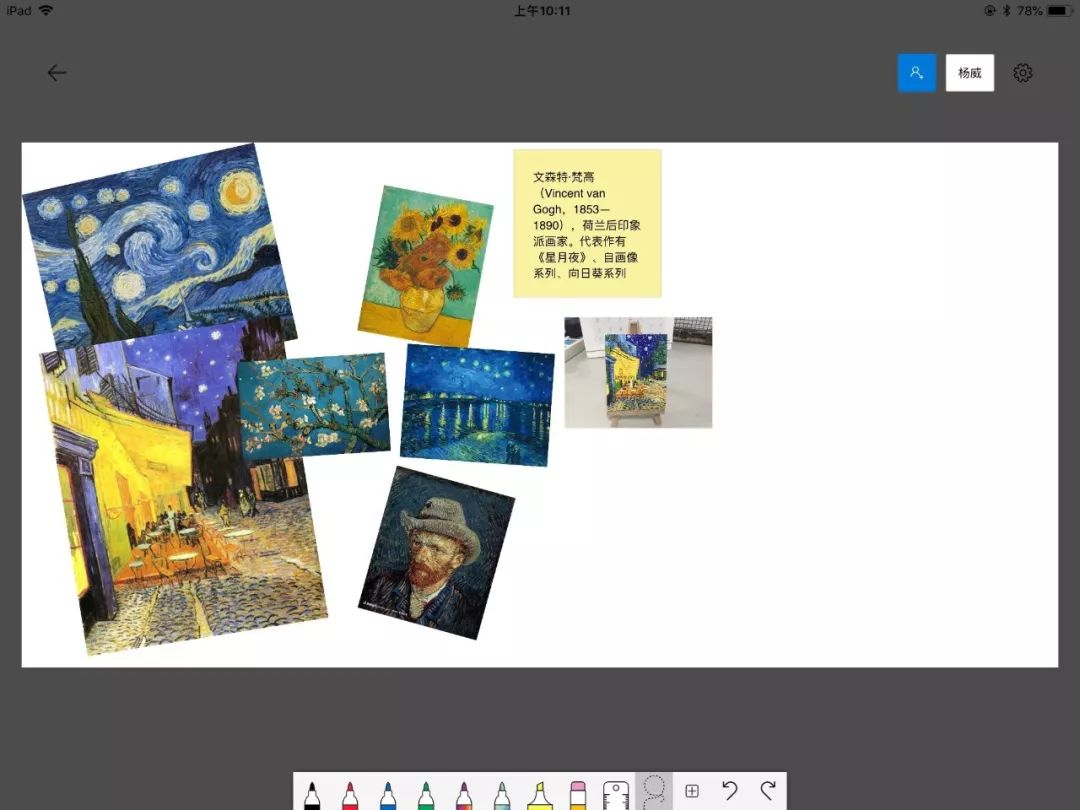The image size is (1080, 810).
Task: Select the Almond Blossoms painting image
Action: click(x=313, y=406)
